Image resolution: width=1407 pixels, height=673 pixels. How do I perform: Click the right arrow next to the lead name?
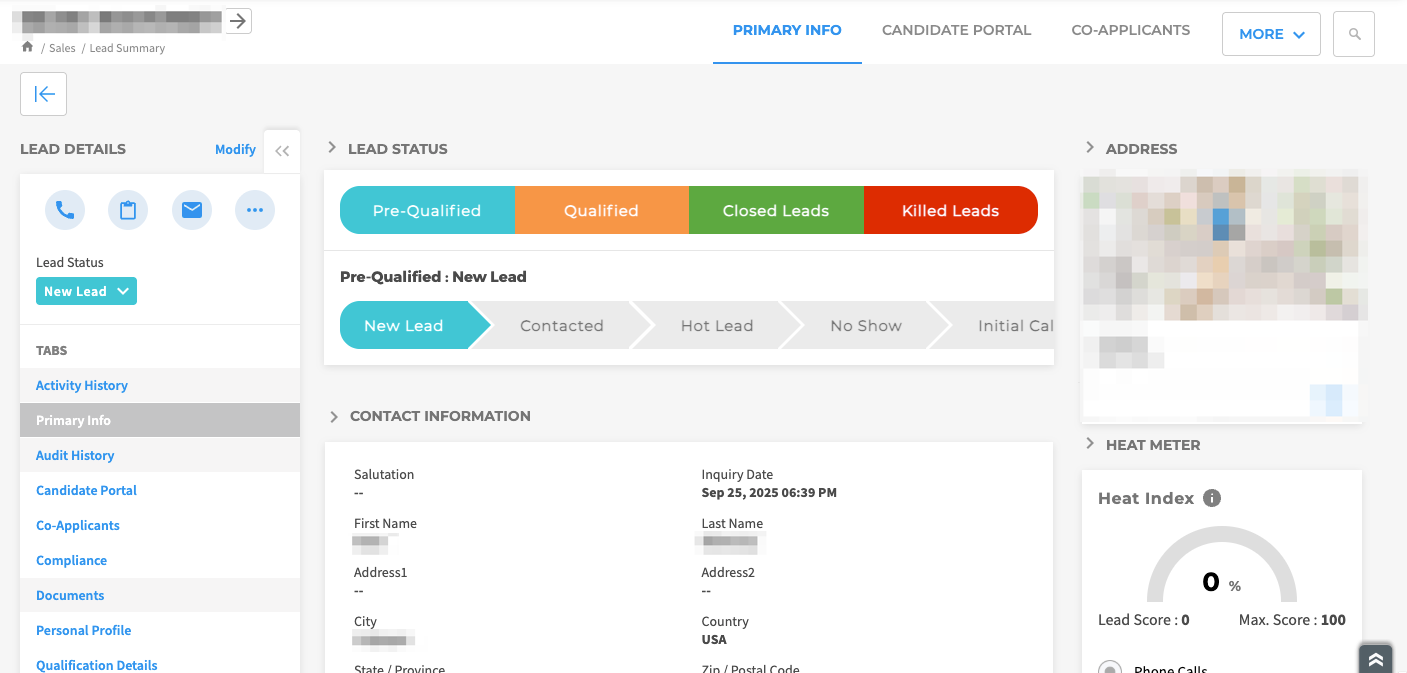[238, 20]
